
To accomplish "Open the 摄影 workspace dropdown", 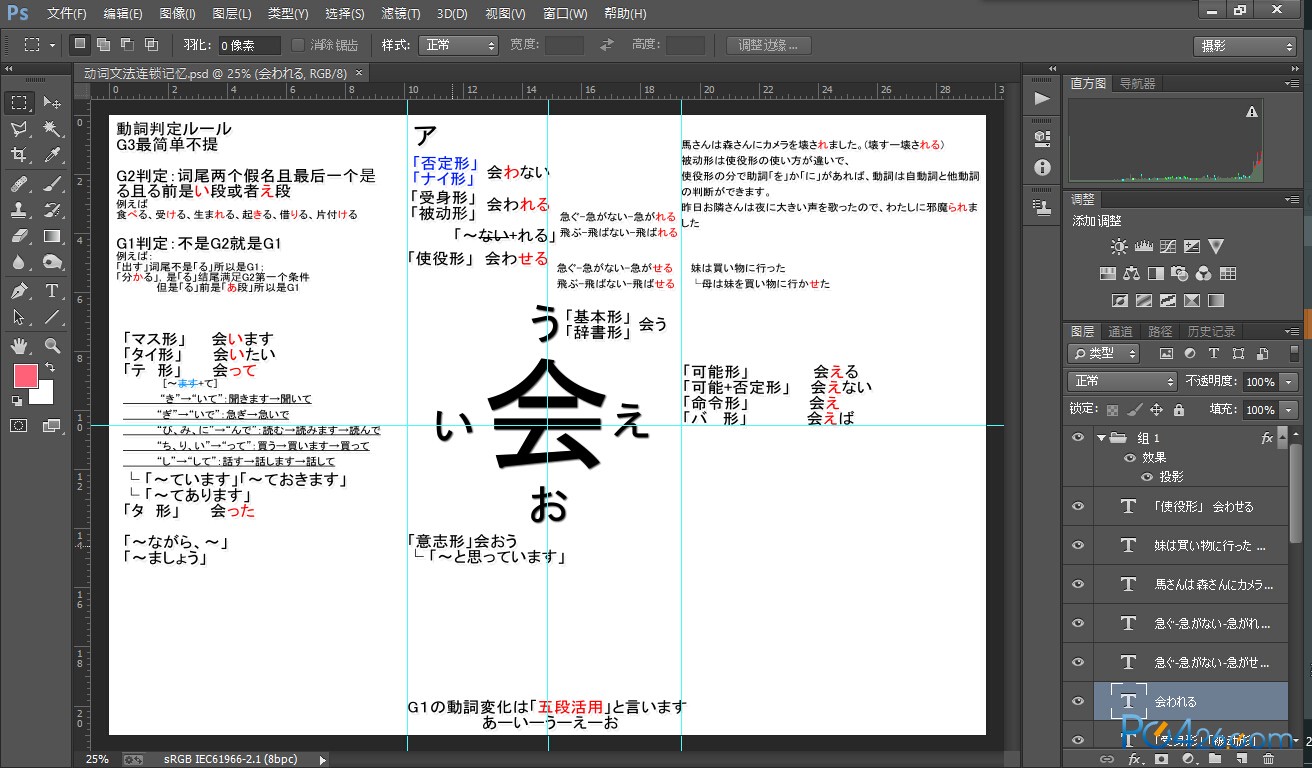I will 1245,46.
